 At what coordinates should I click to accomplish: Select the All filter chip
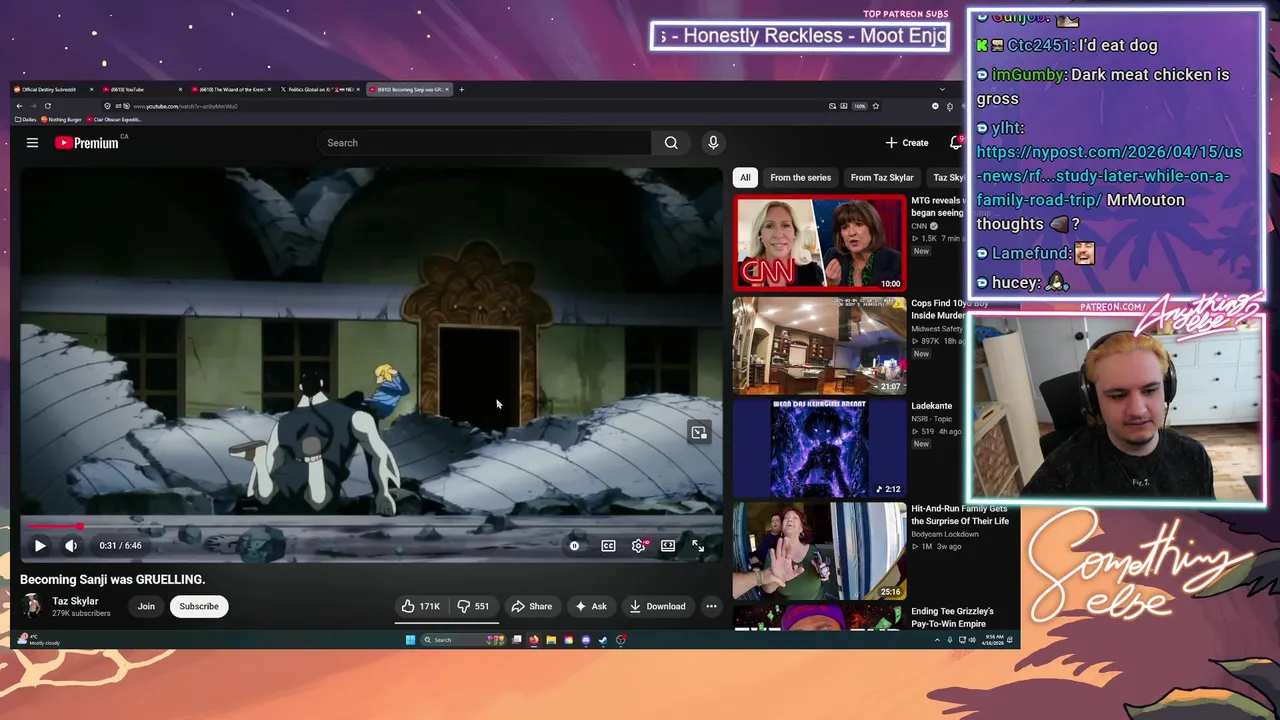745,177
